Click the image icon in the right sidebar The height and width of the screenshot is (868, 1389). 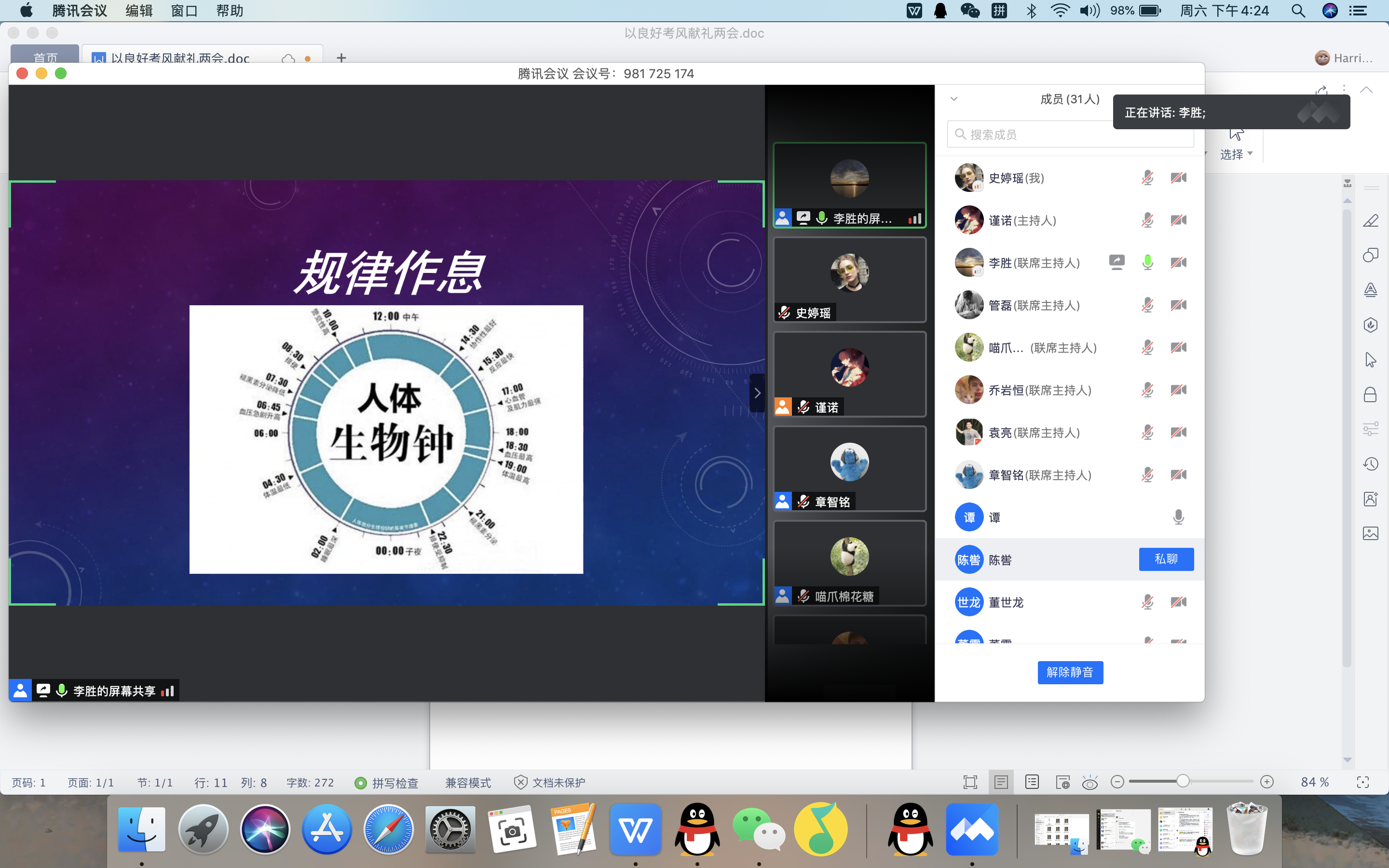pyautogui.click(x=1370, y=533)
